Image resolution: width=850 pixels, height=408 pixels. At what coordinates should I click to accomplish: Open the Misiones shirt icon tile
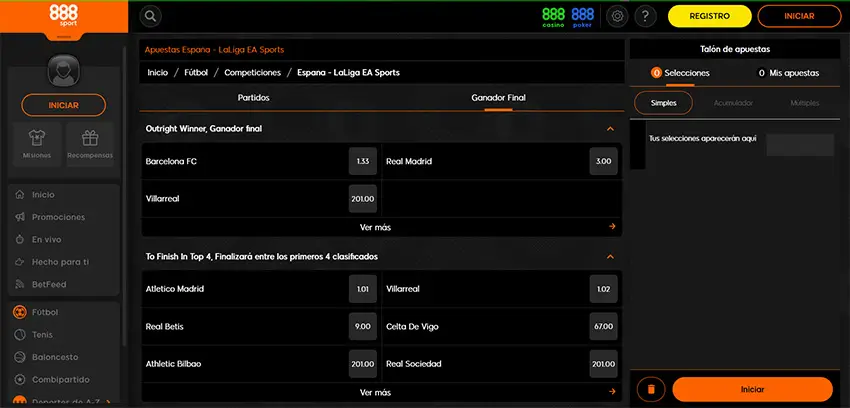[x=37, y=143]
